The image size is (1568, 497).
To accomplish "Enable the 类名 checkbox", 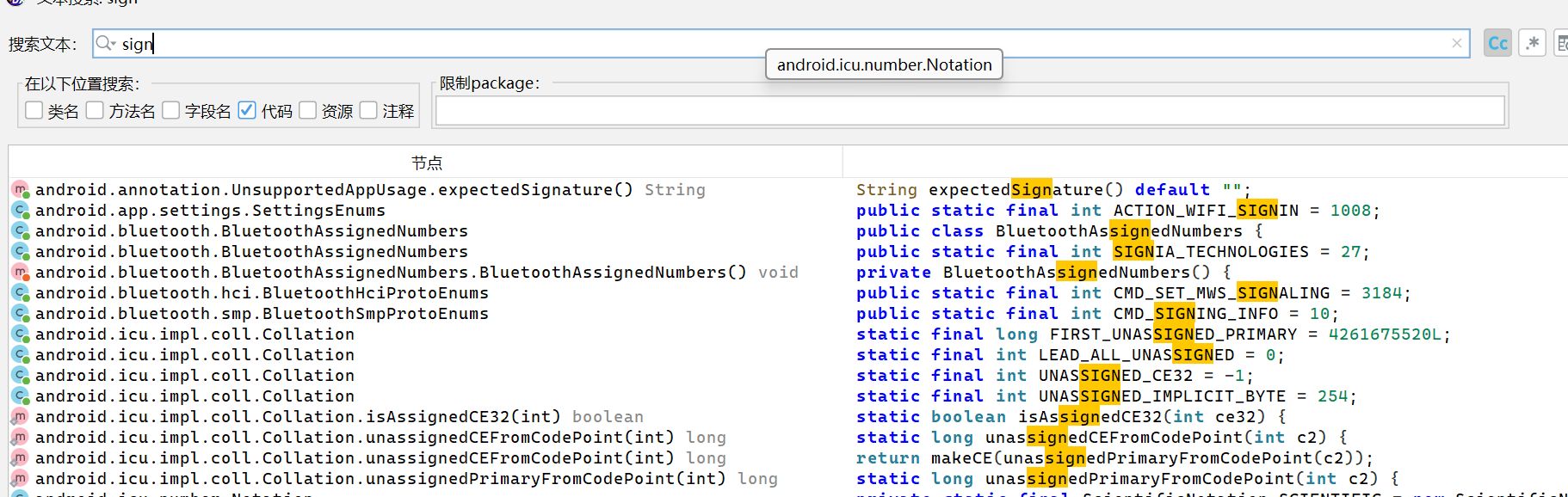I will pyautogui.click(x=34, y=110).
